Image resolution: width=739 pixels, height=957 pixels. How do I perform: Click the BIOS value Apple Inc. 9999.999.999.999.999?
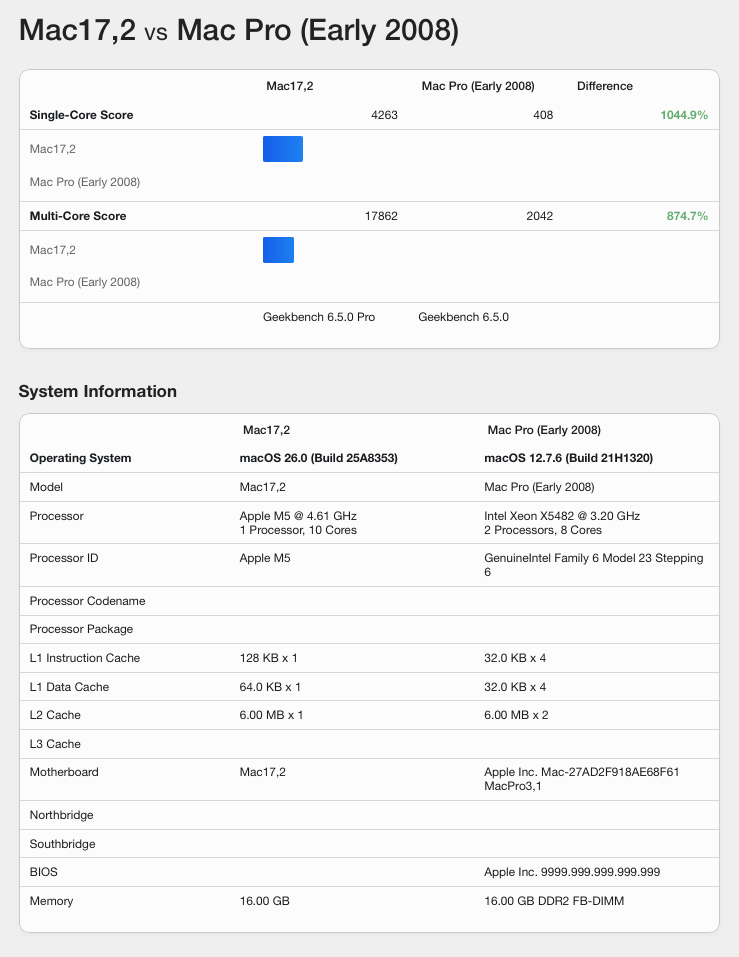(x=572, y=872)
